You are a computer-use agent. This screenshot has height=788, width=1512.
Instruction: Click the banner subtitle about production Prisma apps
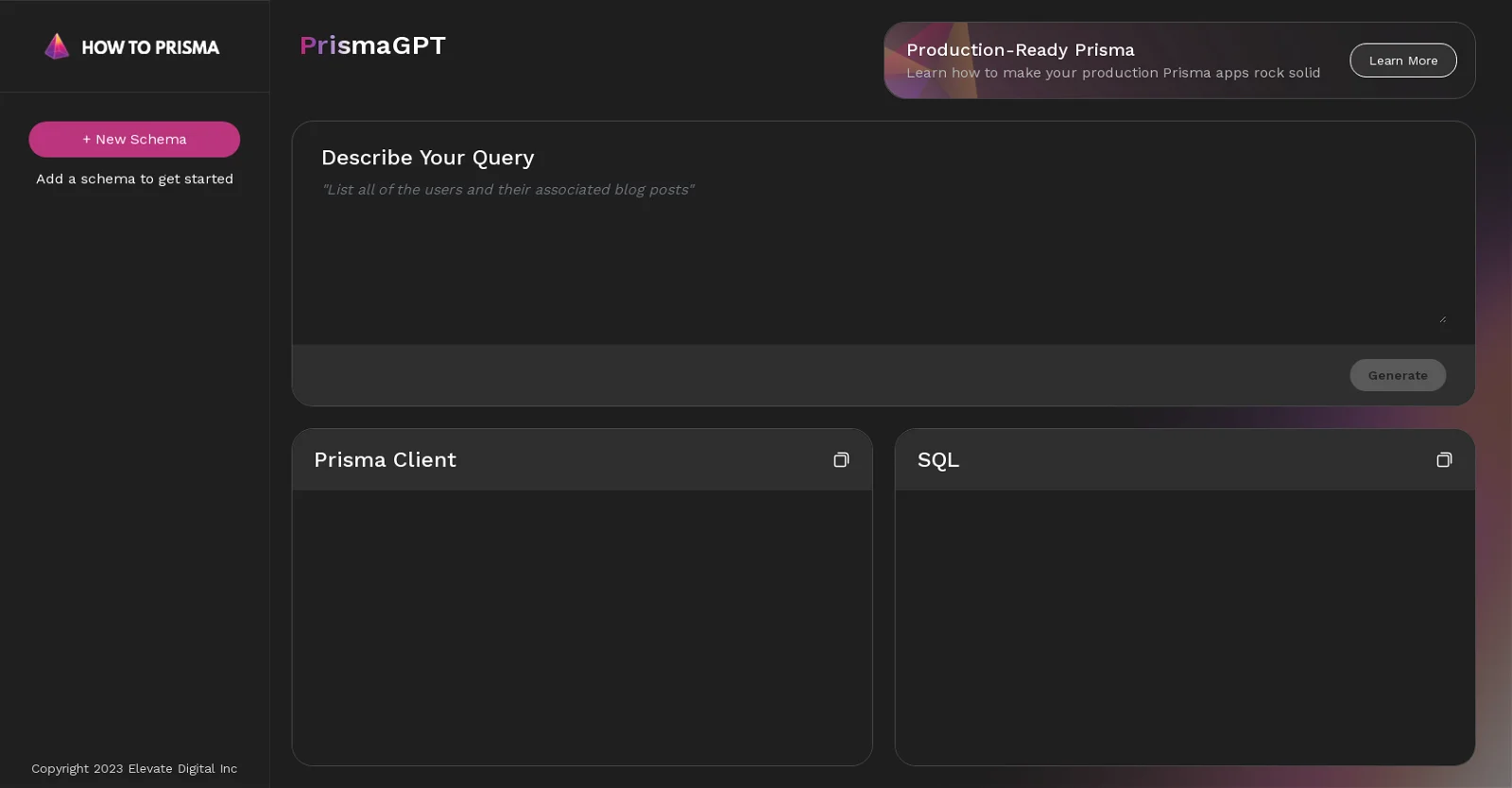point(1112,73)
